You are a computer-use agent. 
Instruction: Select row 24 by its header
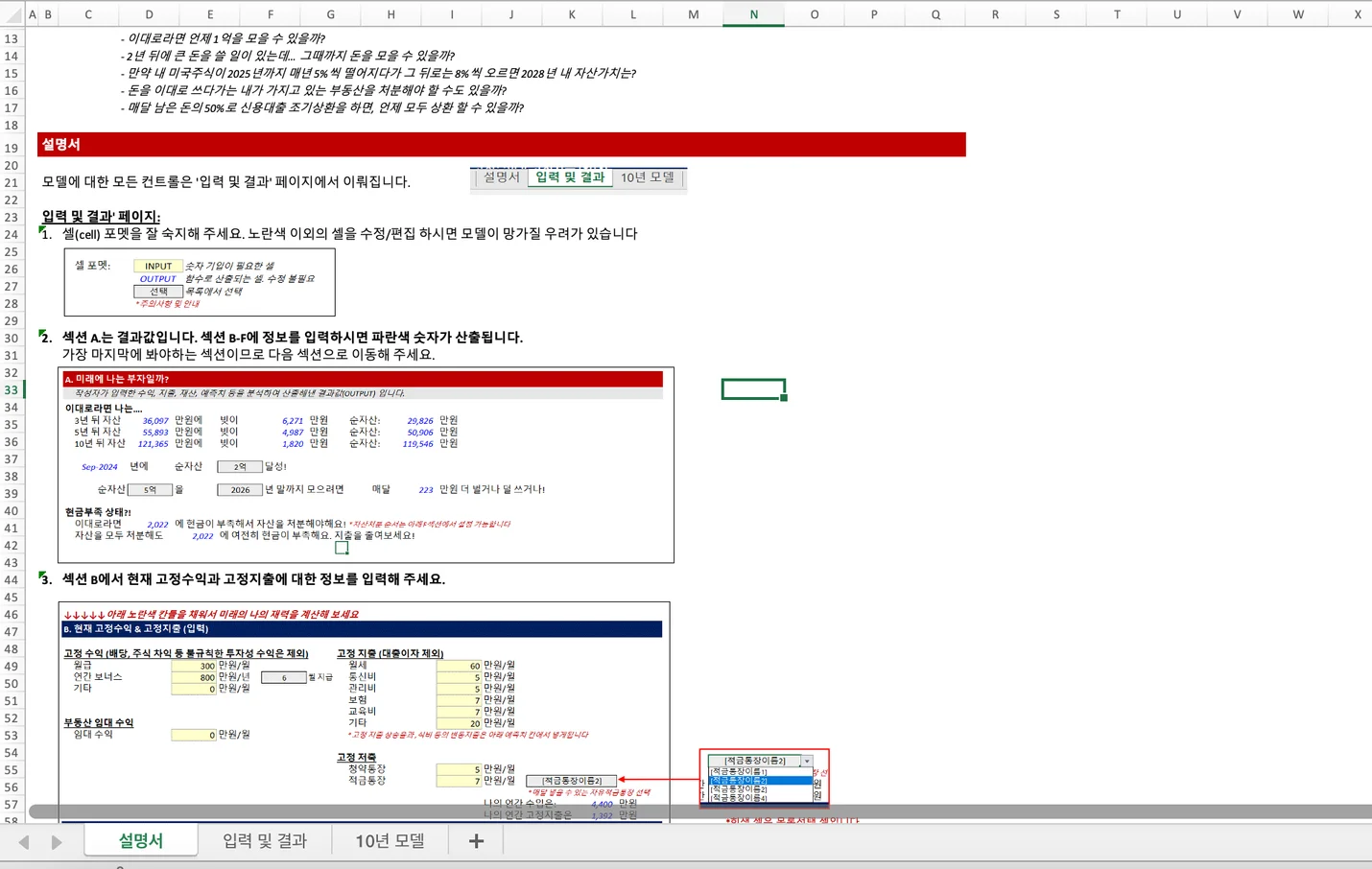click(x=12, y=234)
